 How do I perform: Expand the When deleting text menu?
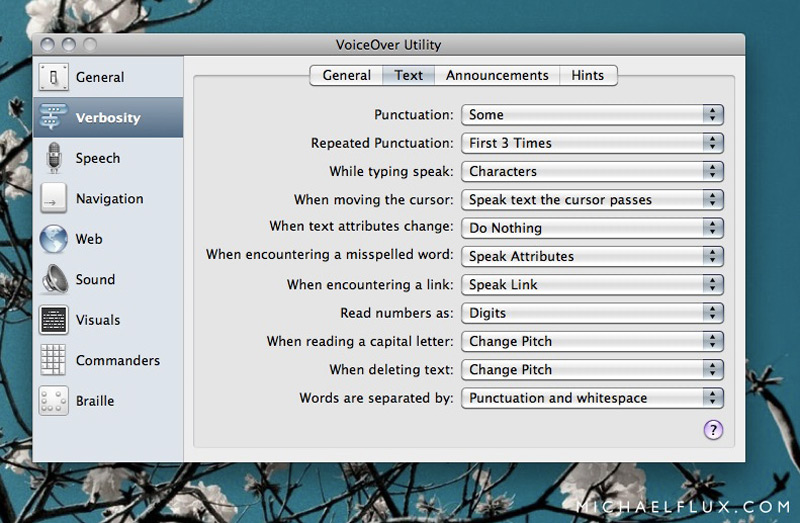[x=592, y=369]
